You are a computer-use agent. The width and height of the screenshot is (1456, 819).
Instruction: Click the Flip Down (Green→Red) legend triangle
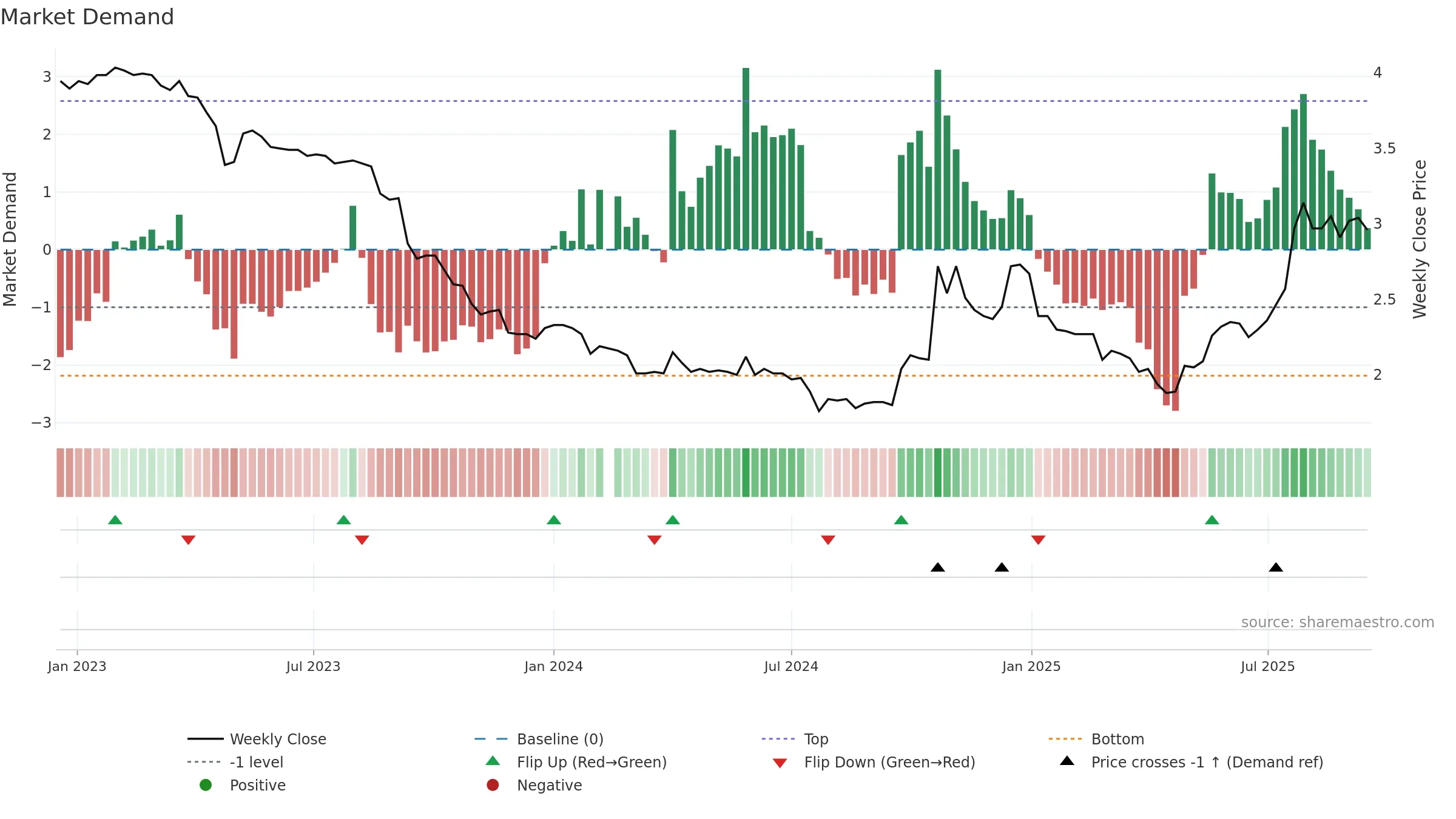pos(780,763)
